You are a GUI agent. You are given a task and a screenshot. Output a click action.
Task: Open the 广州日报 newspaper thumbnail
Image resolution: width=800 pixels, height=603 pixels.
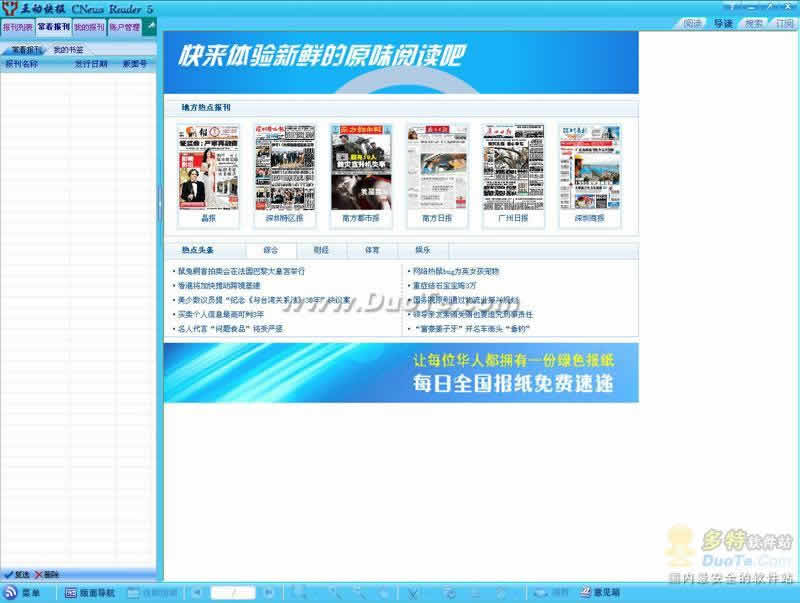(x=513, y=167)
